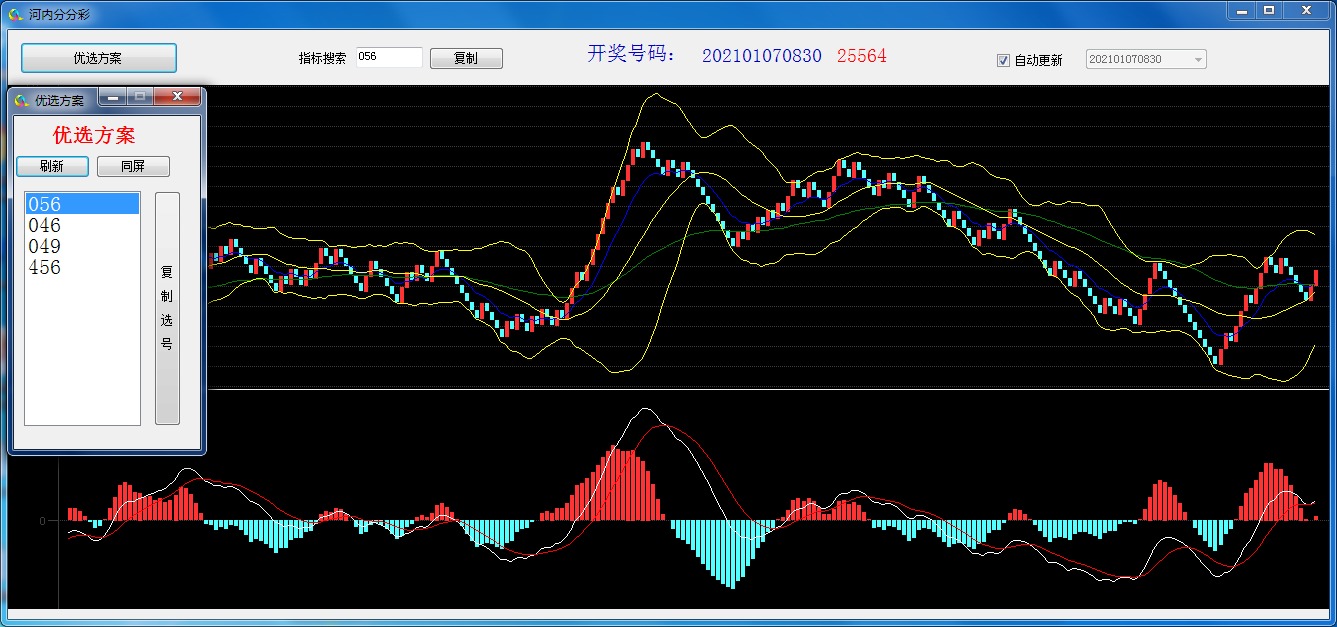Focus the 指标搜索 input field
1337x627 pixels.
click(x=389, y=57)
